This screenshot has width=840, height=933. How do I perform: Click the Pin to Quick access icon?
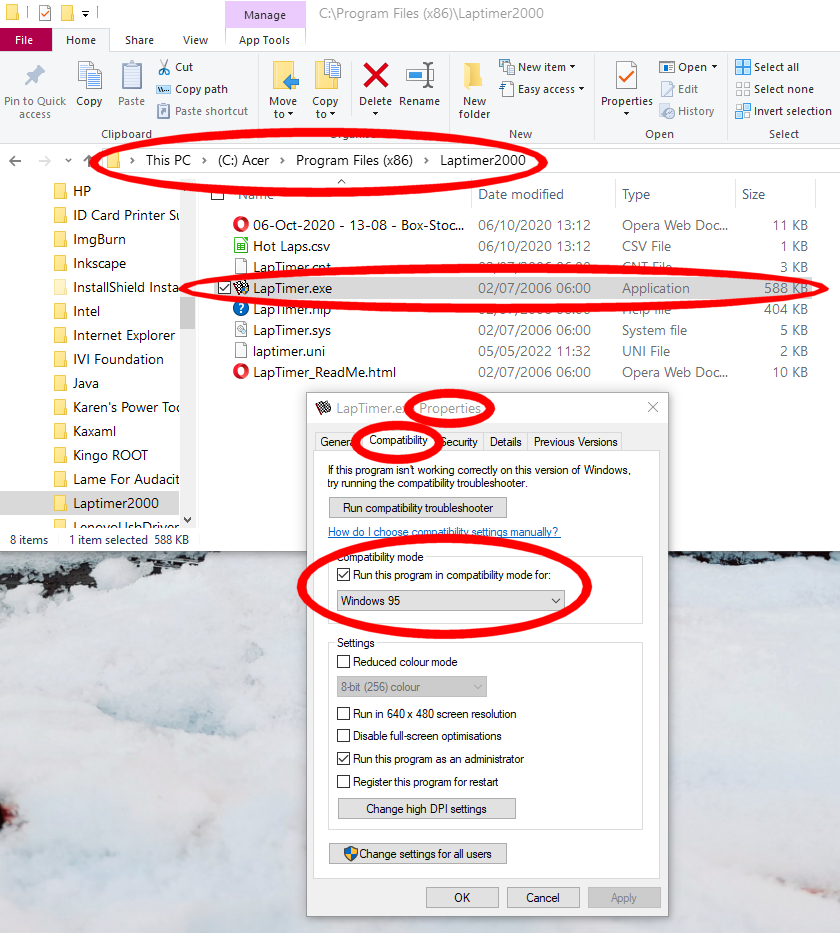(x=35, y=77)
